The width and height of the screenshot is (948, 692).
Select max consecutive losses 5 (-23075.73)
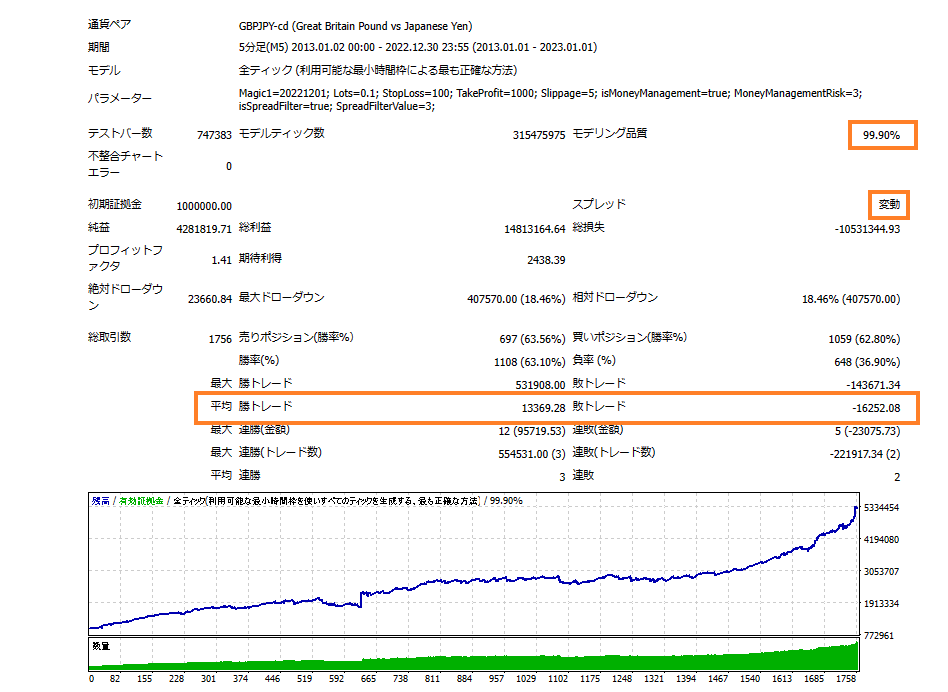point(867,431)
